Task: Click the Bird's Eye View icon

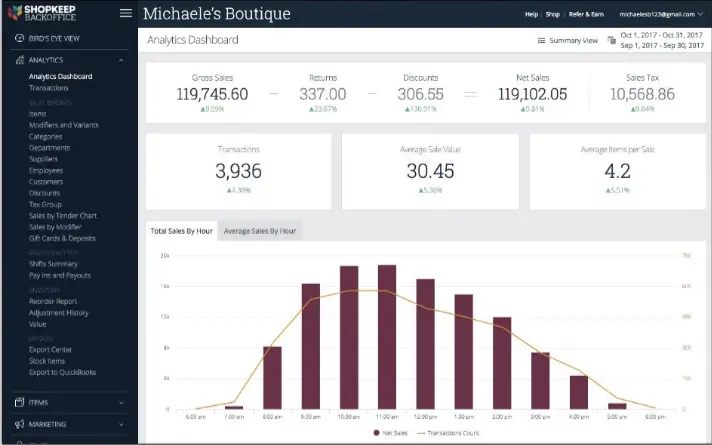Action: click(19, 38)
